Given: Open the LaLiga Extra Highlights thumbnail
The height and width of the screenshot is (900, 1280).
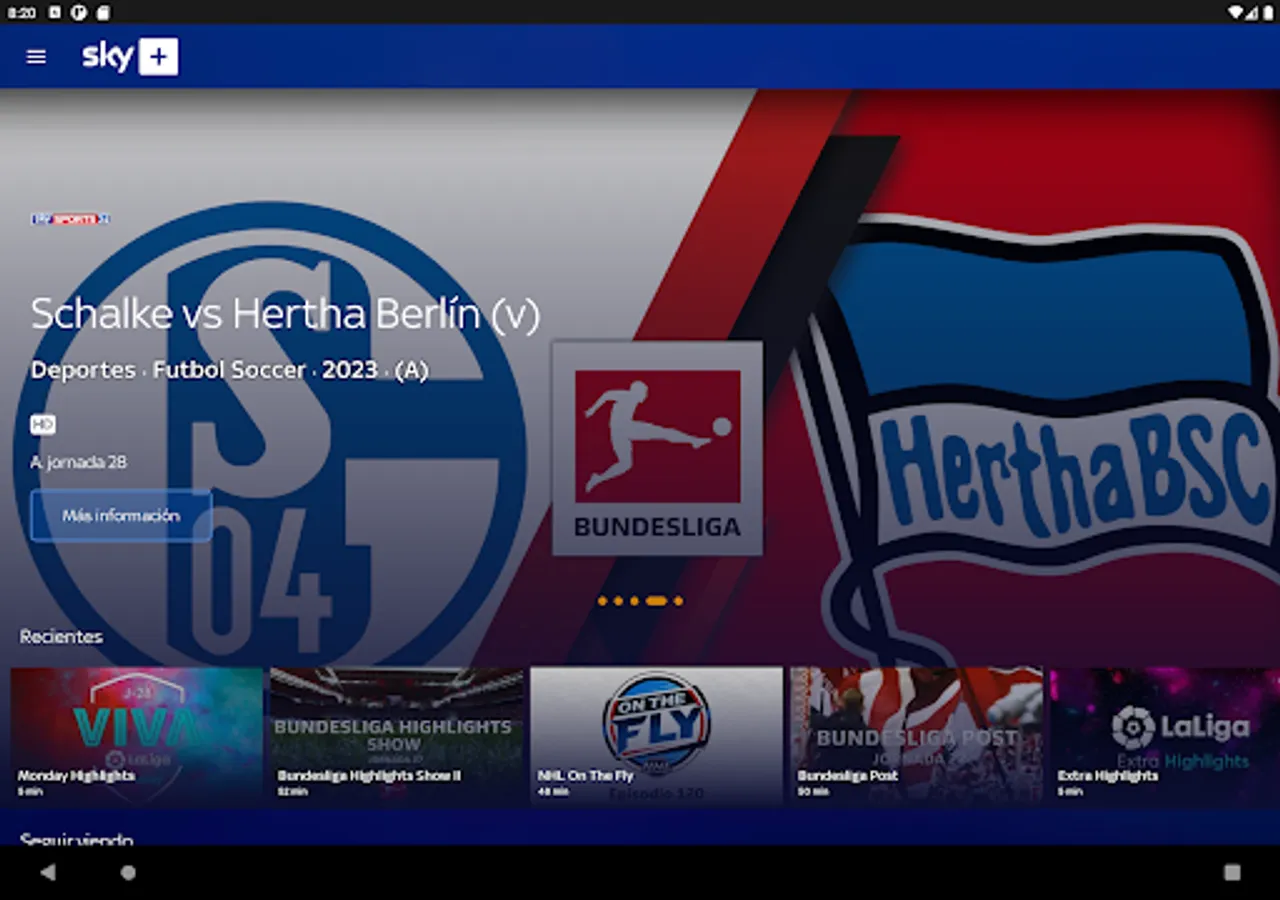Looking at the screenshot, I should point(1165,736).
